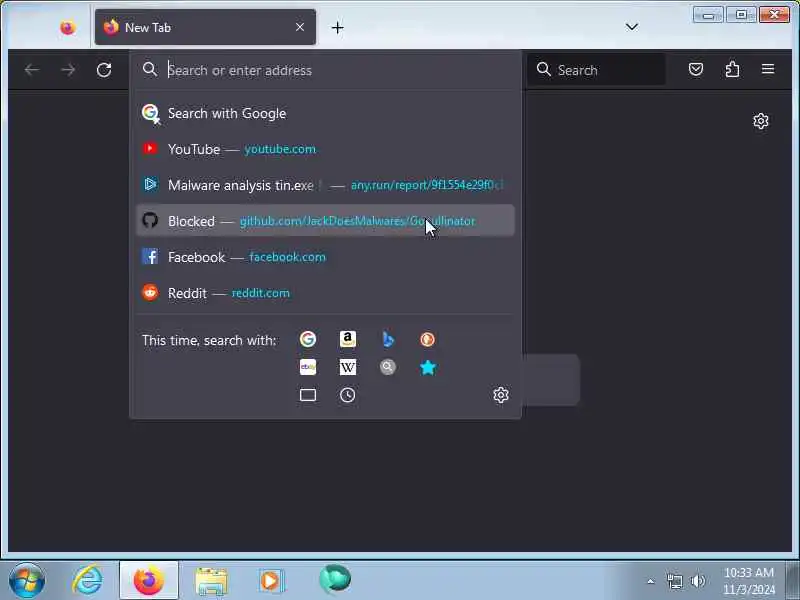The image size is (800, 600).
Task: Search this time with eBay icon
Action: 308,367
